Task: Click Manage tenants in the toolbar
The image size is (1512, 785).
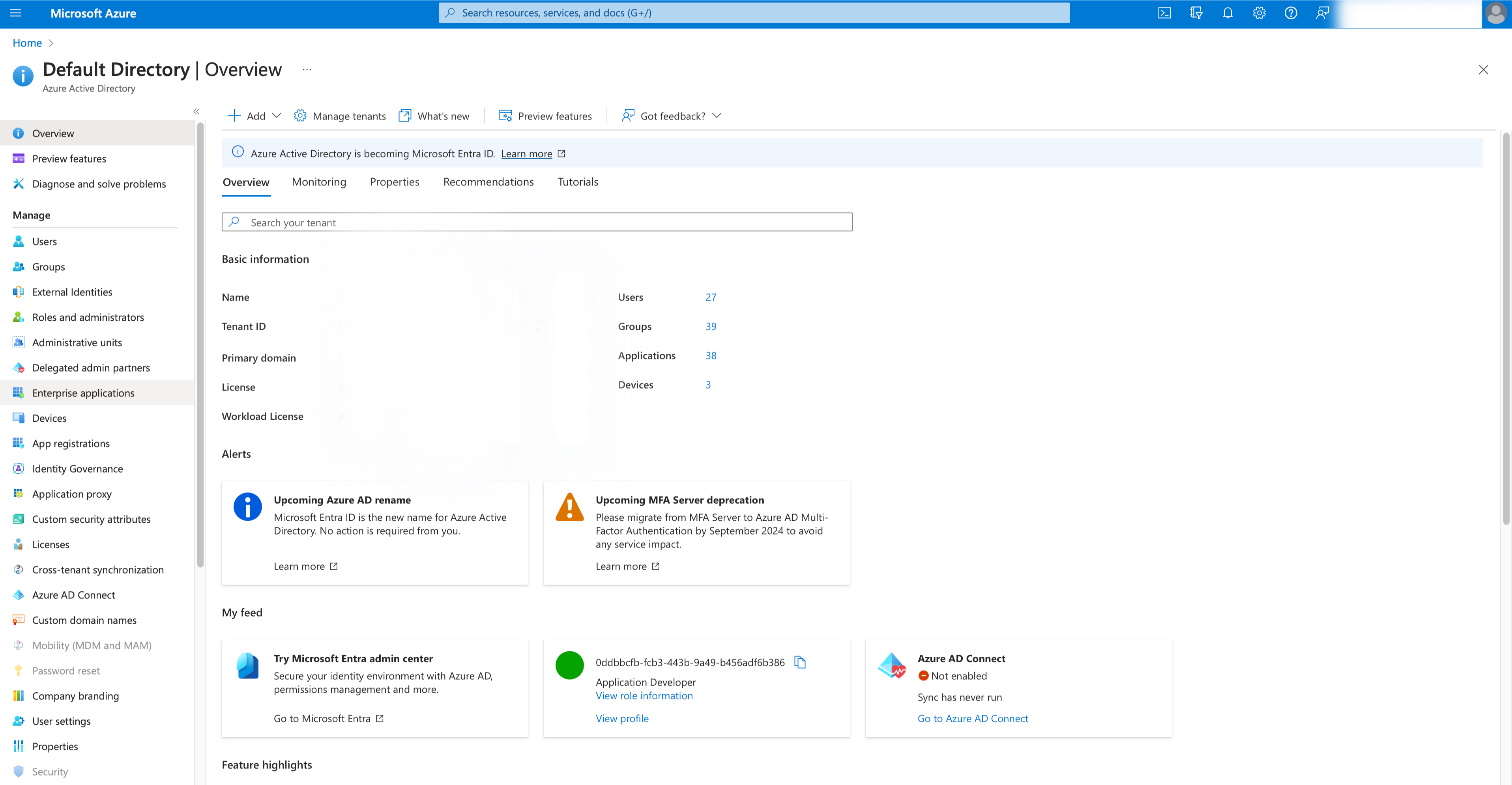Action: pos(340,116)
